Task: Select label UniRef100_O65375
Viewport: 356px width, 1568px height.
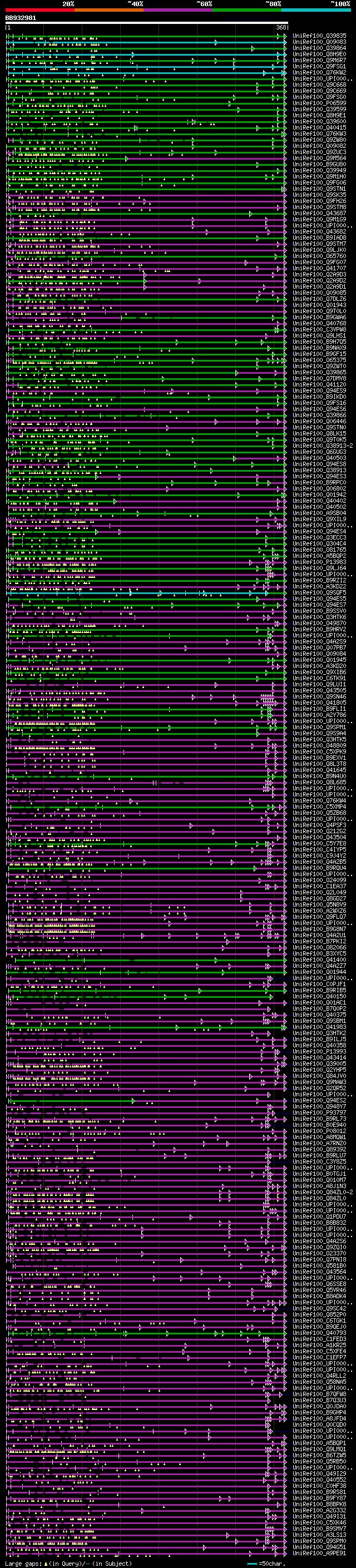Action: (319, 360)
